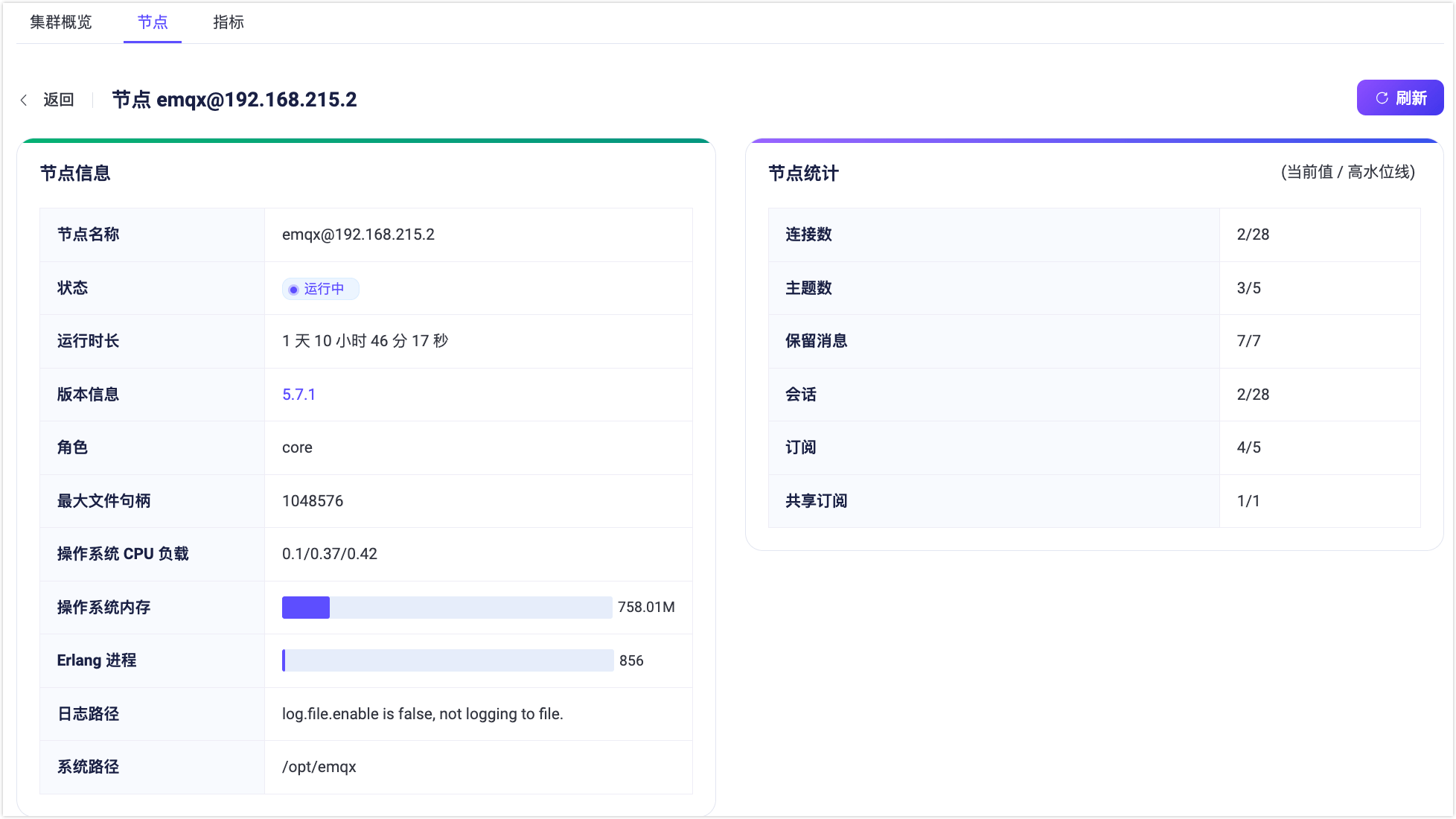Click the back chevron arrow icon

[24, 100]
